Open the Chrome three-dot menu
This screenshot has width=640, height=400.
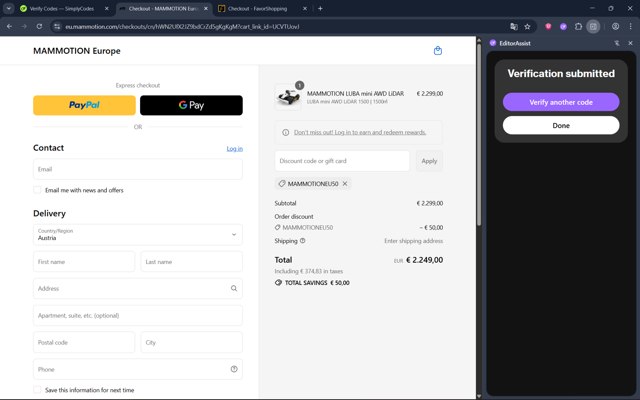tap(631, 27)
